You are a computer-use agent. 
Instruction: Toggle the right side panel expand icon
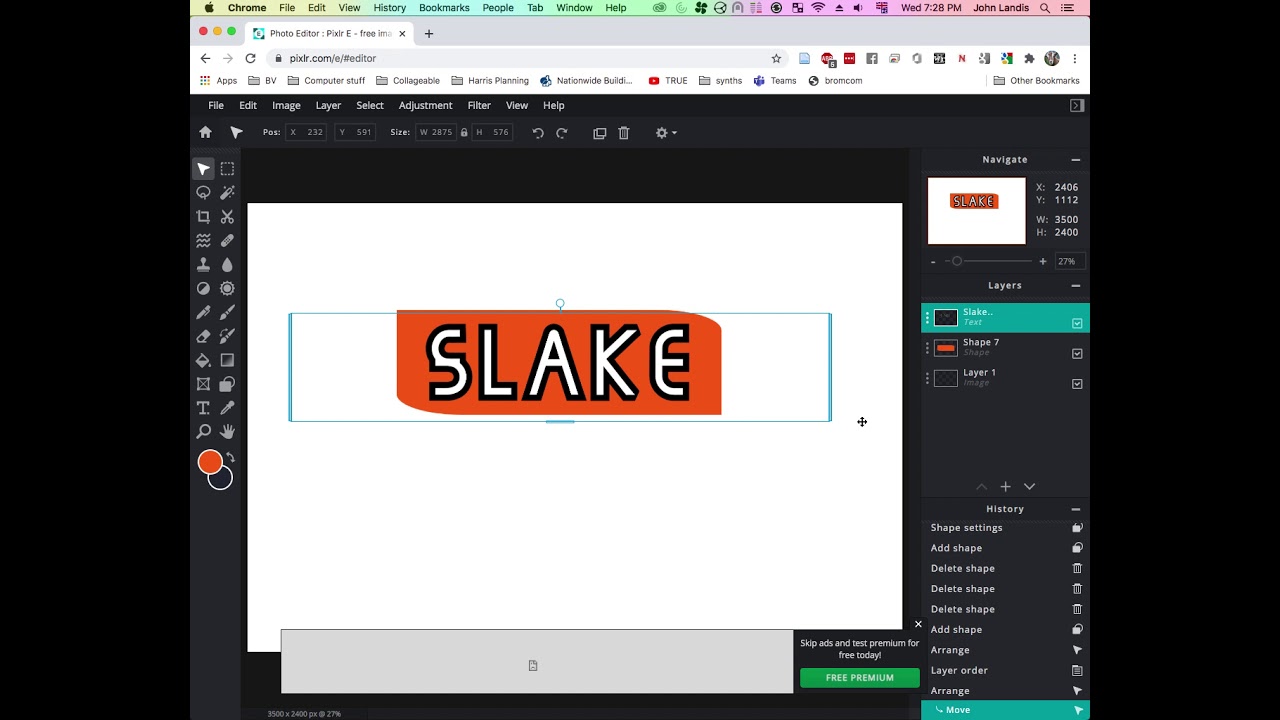tap(1077, 105)
